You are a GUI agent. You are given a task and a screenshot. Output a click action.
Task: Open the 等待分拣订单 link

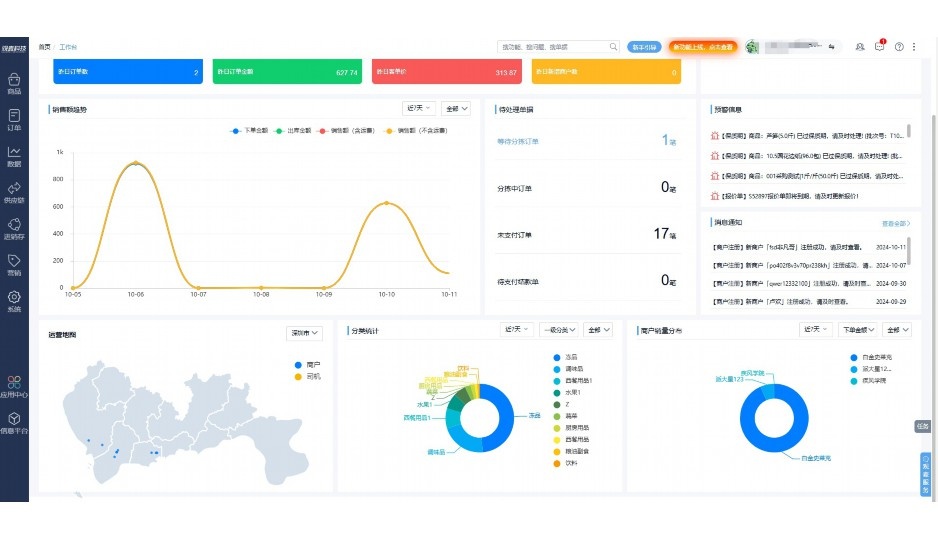pos(517,141)
